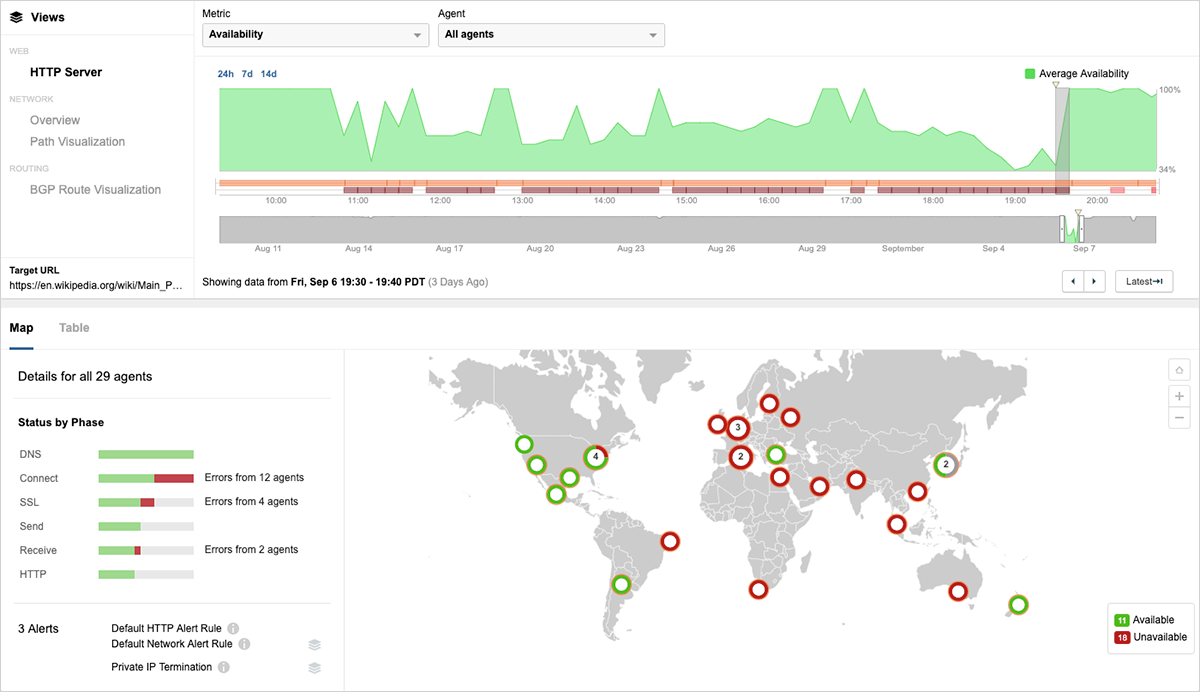Image resolution: width=1200 pixels, height=692 pixels.
Task: Click info icon for Default HTTP Alert Rule
Action: tap(233, 628)
